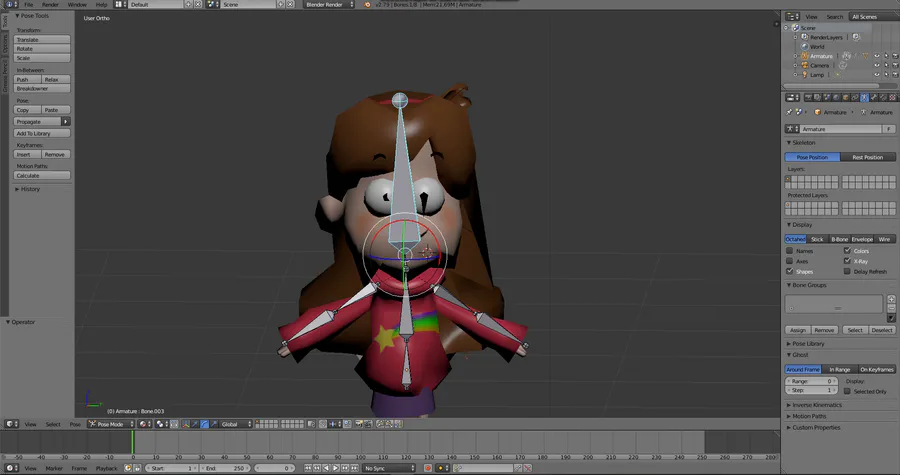This screenshot has height=475, width=900.
Task: Hide the Armature in outliner via eye icon
Action: click(x=876, y=56)
